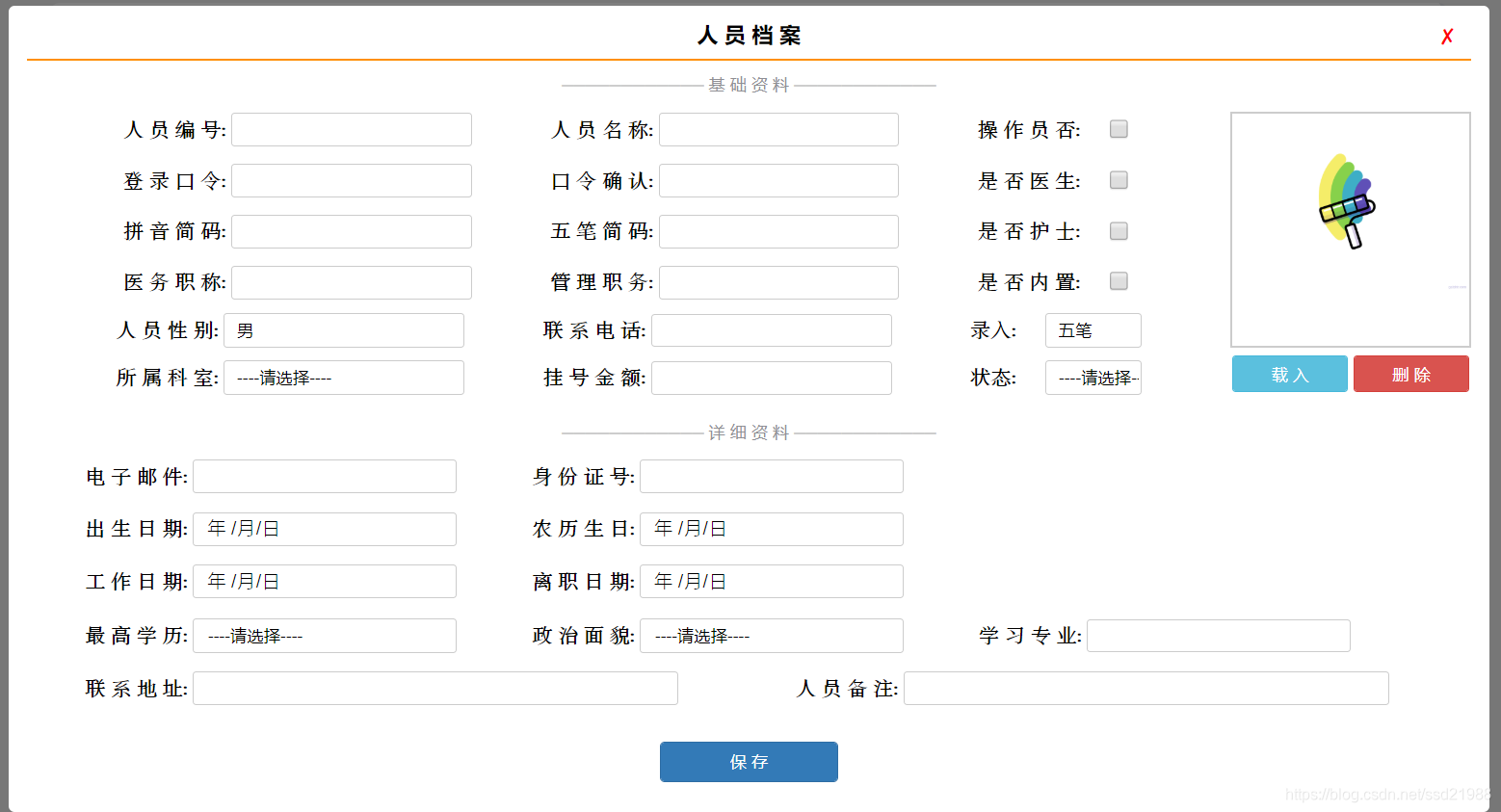Open the 出生日期 date field
Image resolution: width=1501 pixels, height=812 pixels.
coord(325,529)
